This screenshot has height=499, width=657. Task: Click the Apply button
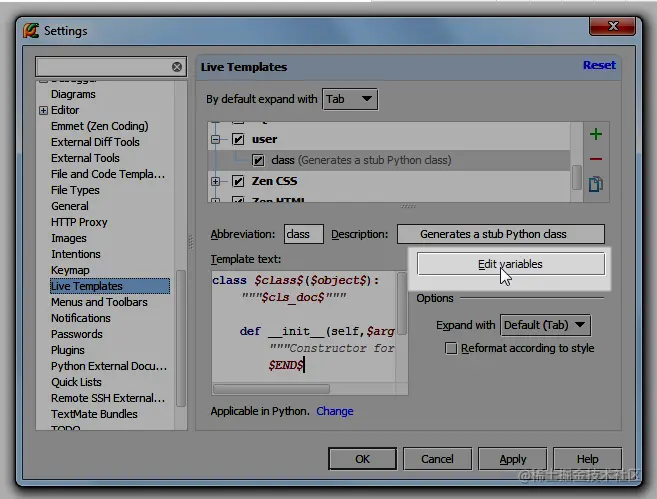click(512, 459)
